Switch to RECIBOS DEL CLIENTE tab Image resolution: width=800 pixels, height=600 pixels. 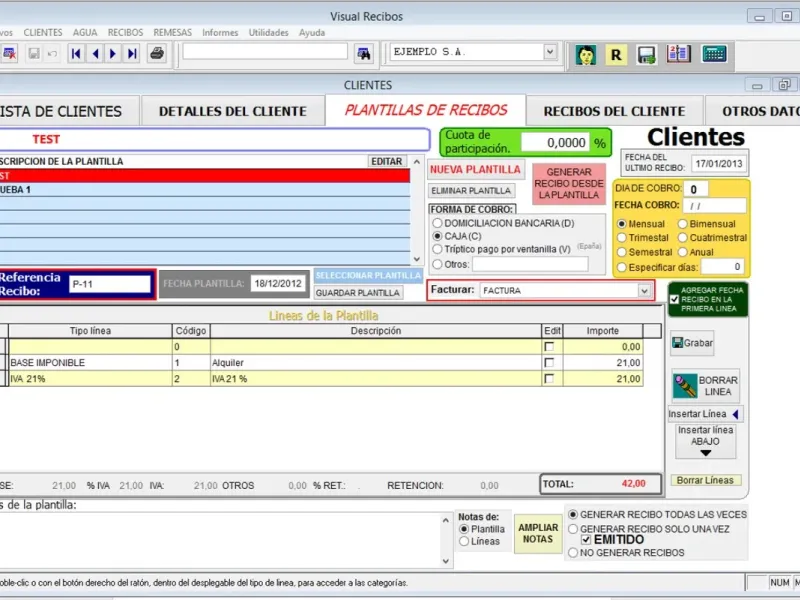click(x=614, y=111)
